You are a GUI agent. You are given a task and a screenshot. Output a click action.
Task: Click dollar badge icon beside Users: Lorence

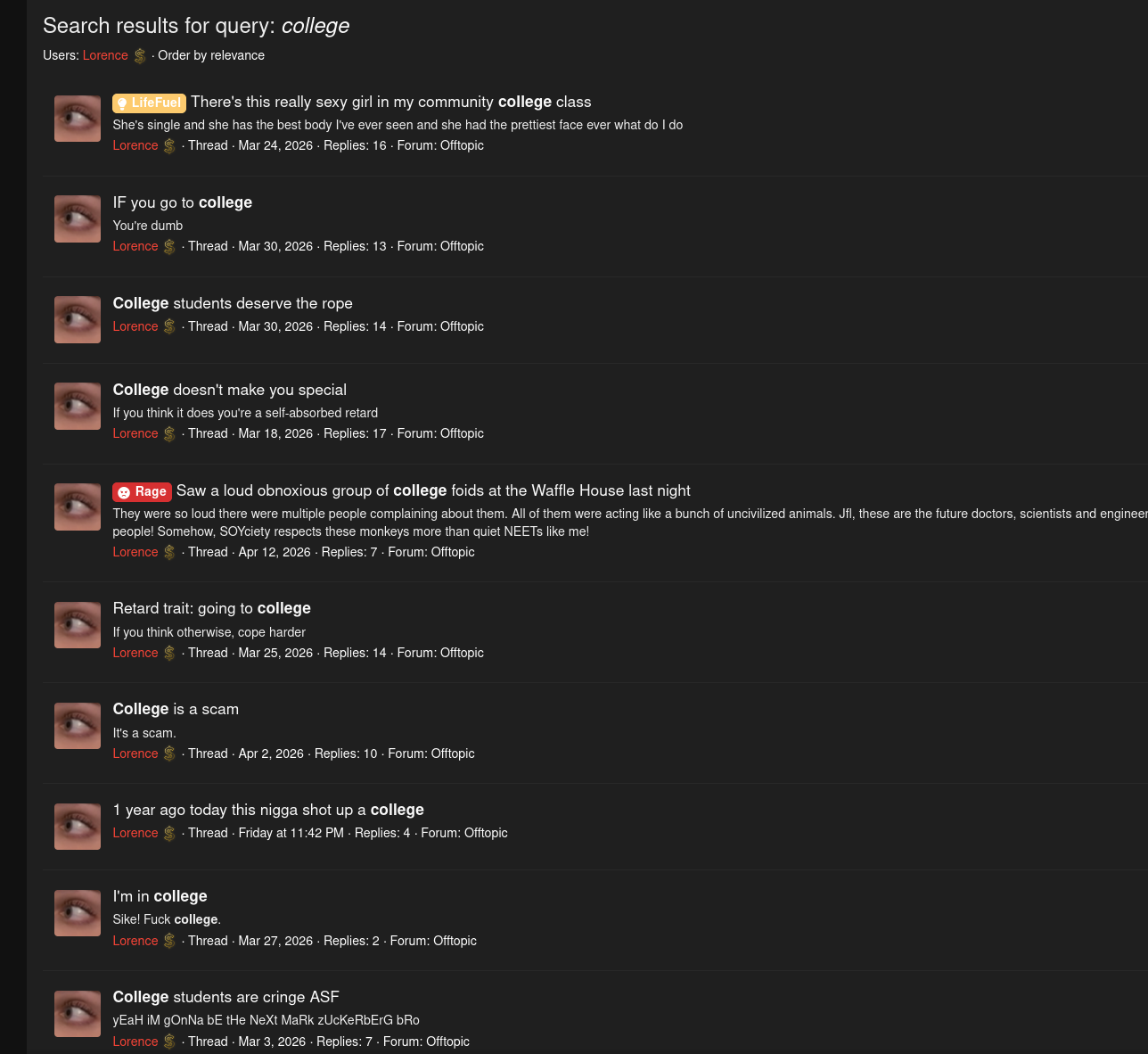140,56
